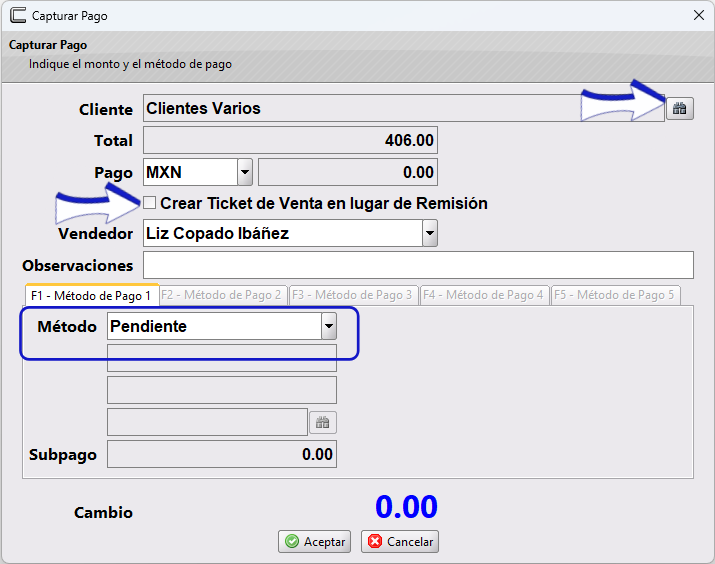This screenshot has height=564, width=715.
Task: Click the Observaciones text field
Action: pyautogui.click(x=418, y=265)
